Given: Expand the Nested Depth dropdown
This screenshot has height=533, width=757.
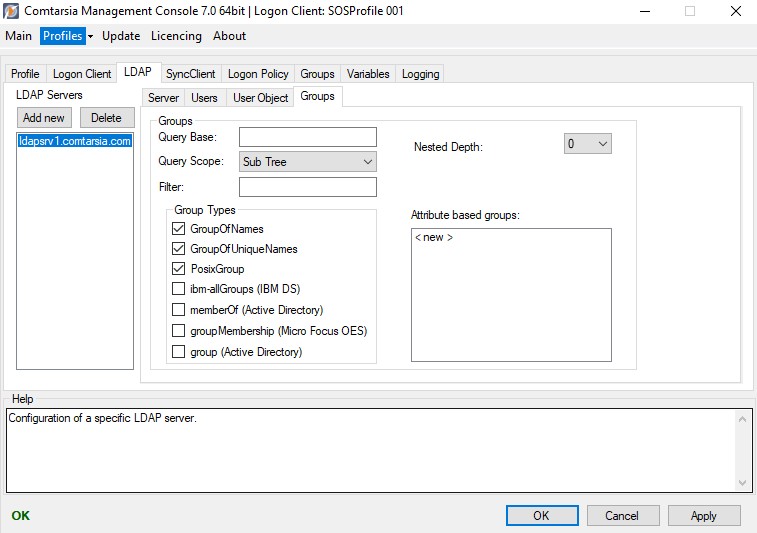Looking at the screenshot, I should coord(587,144).
